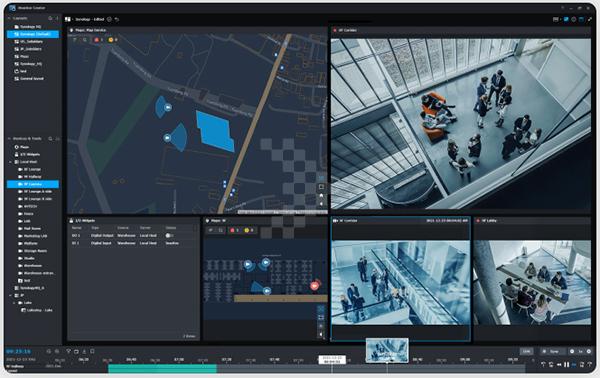The width and height of the screenshot is (600, 378).
Task: Search devices in Devices & Feeds panel
Action: (50, 138)
